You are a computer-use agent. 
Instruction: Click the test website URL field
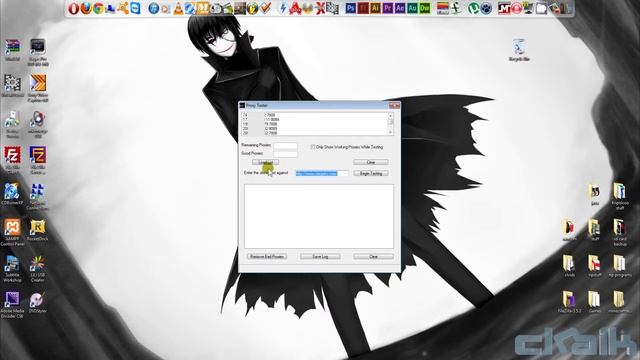tap(322, 173)
